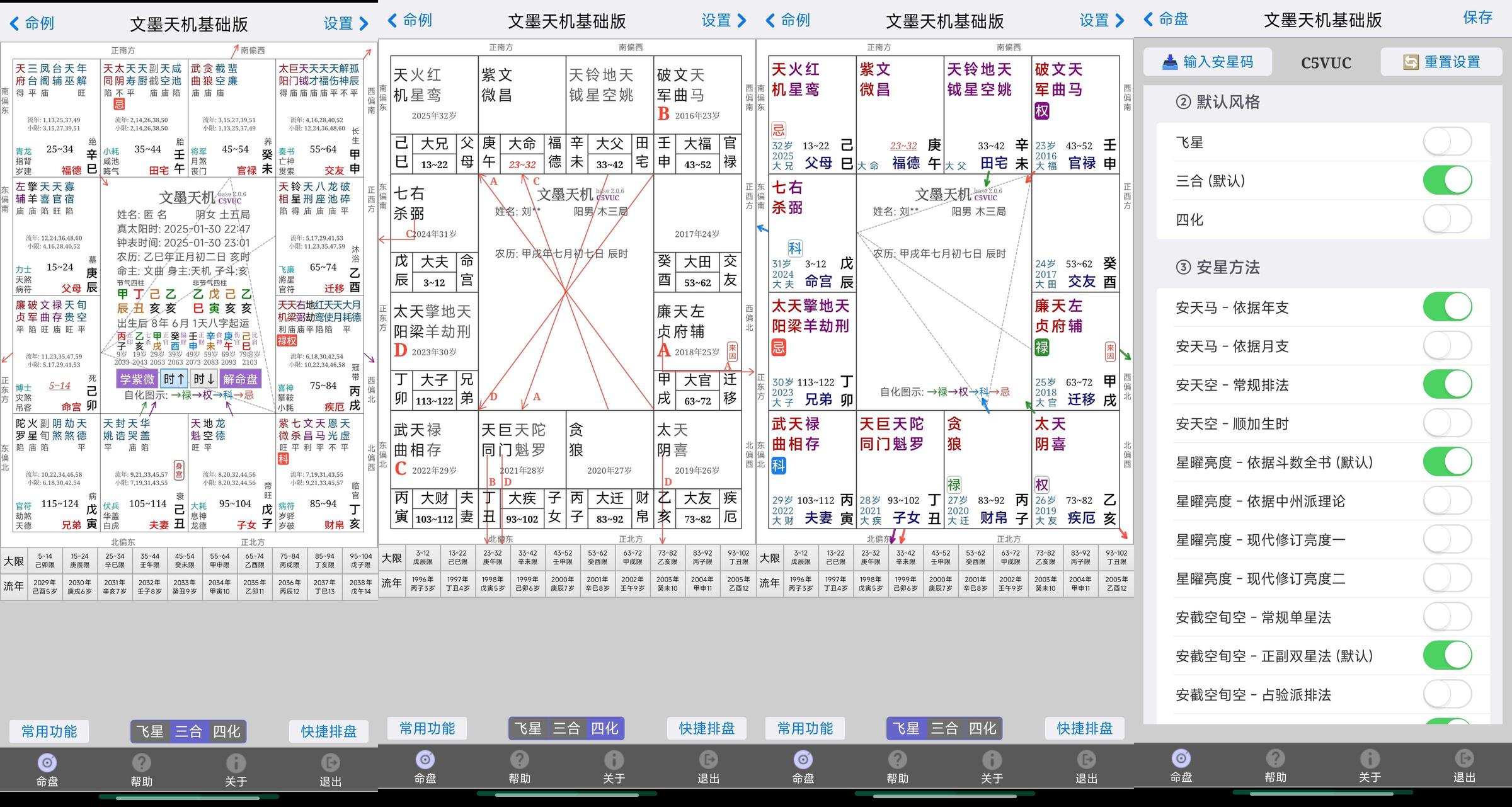The height and width of the screenshot is (807, 1512).
Task: Tap 常用功能 button in second screen
Action: (427, 728)
